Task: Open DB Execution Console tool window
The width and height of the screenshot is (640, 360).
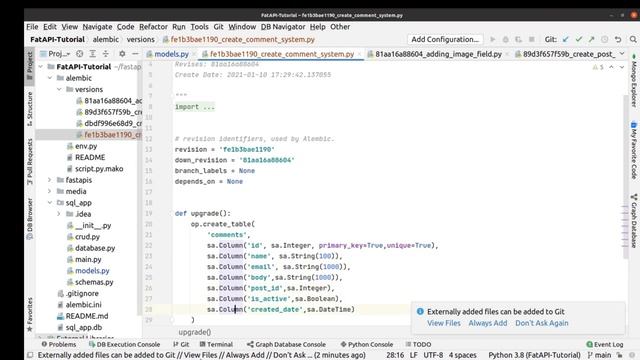Action: click(x=124, y=344)
